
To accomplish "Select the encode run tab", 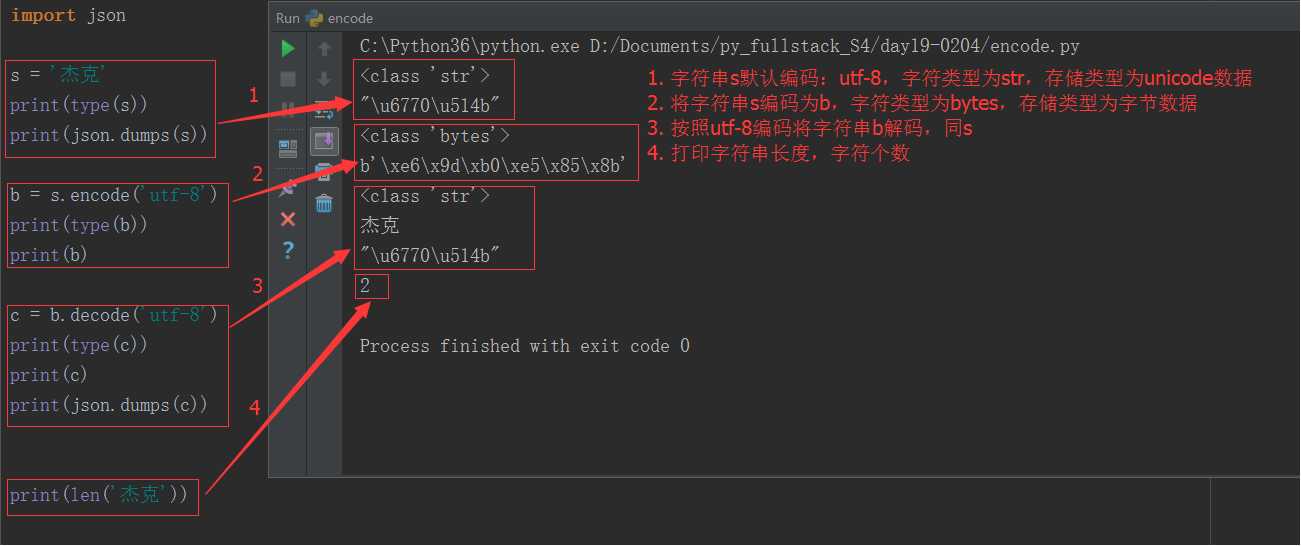I will click(340, 18).
